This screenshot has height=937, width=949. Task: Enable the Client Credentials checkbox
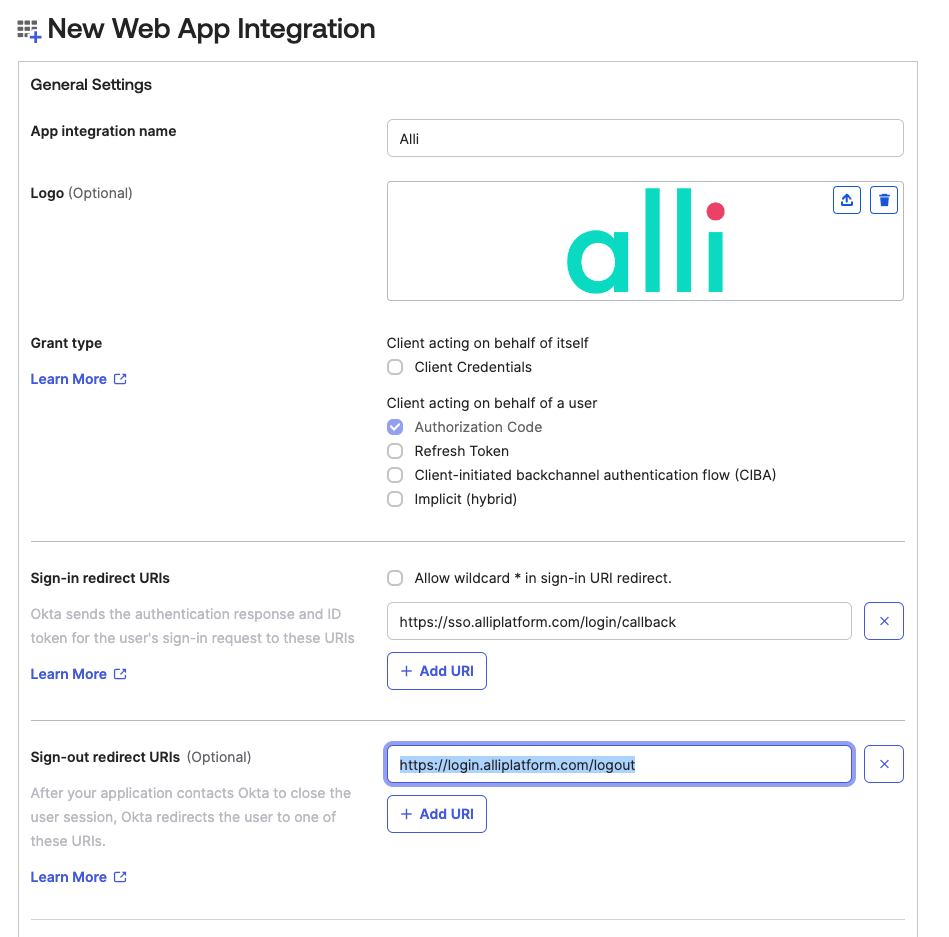[395, 367]
